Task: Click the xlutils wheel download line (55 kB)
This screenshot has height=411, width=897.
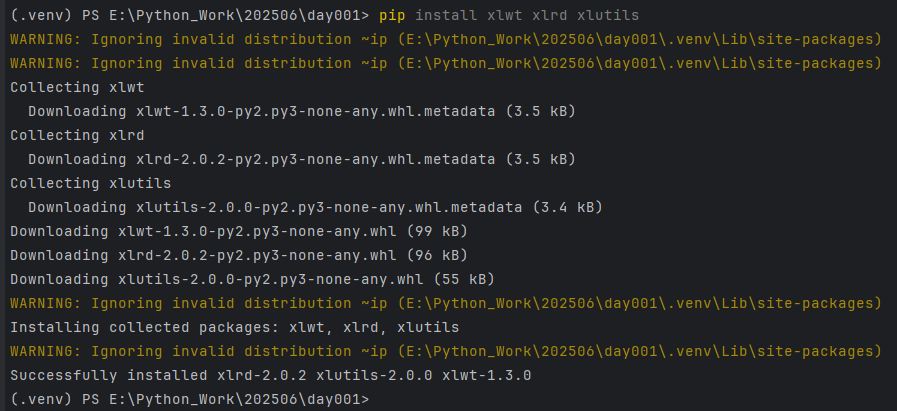Action: point(252,280)
